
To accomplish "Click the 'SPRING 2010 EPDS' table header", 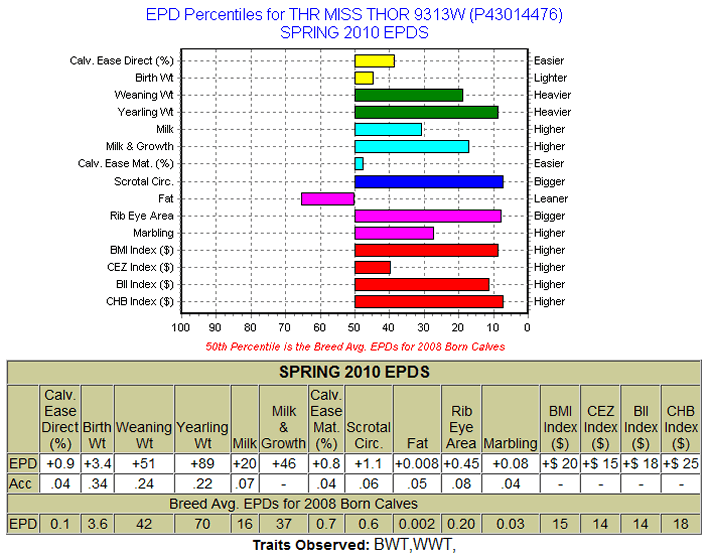I will pyautogui.click(x=354, y=372).
